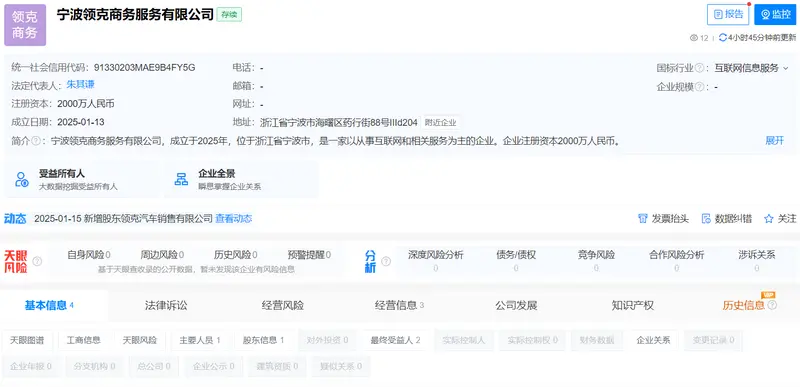Select the 工商信息 sub-tab

click(84, 340)
